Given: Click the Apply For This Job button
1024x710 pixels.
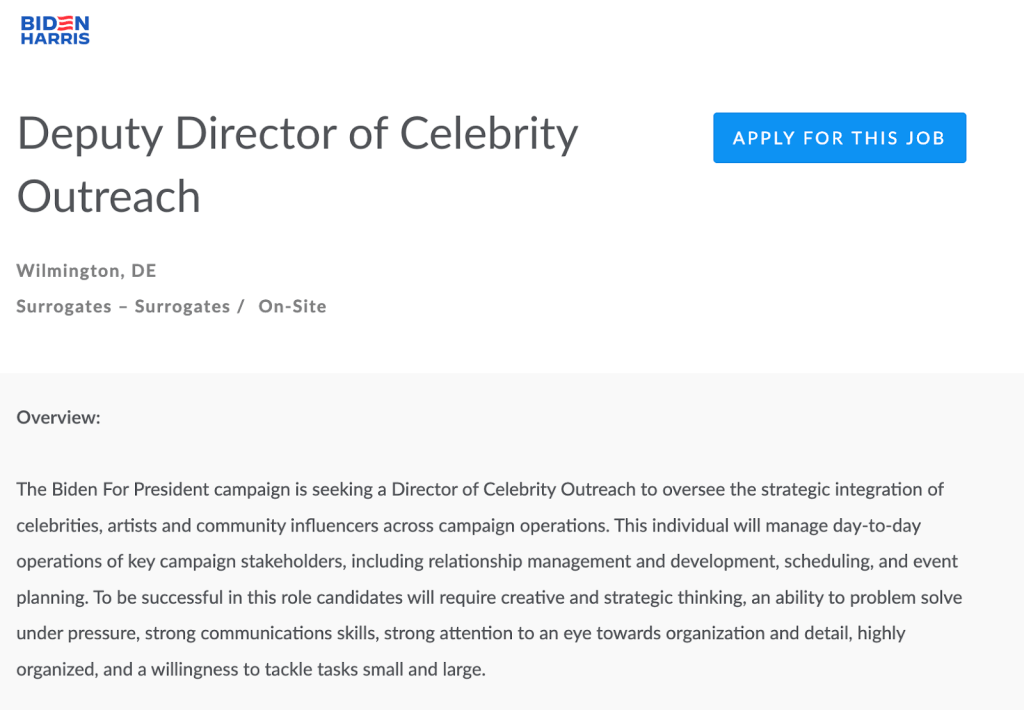Looking at the screenshot, I should pyautogui.click(x=839, y=138).
